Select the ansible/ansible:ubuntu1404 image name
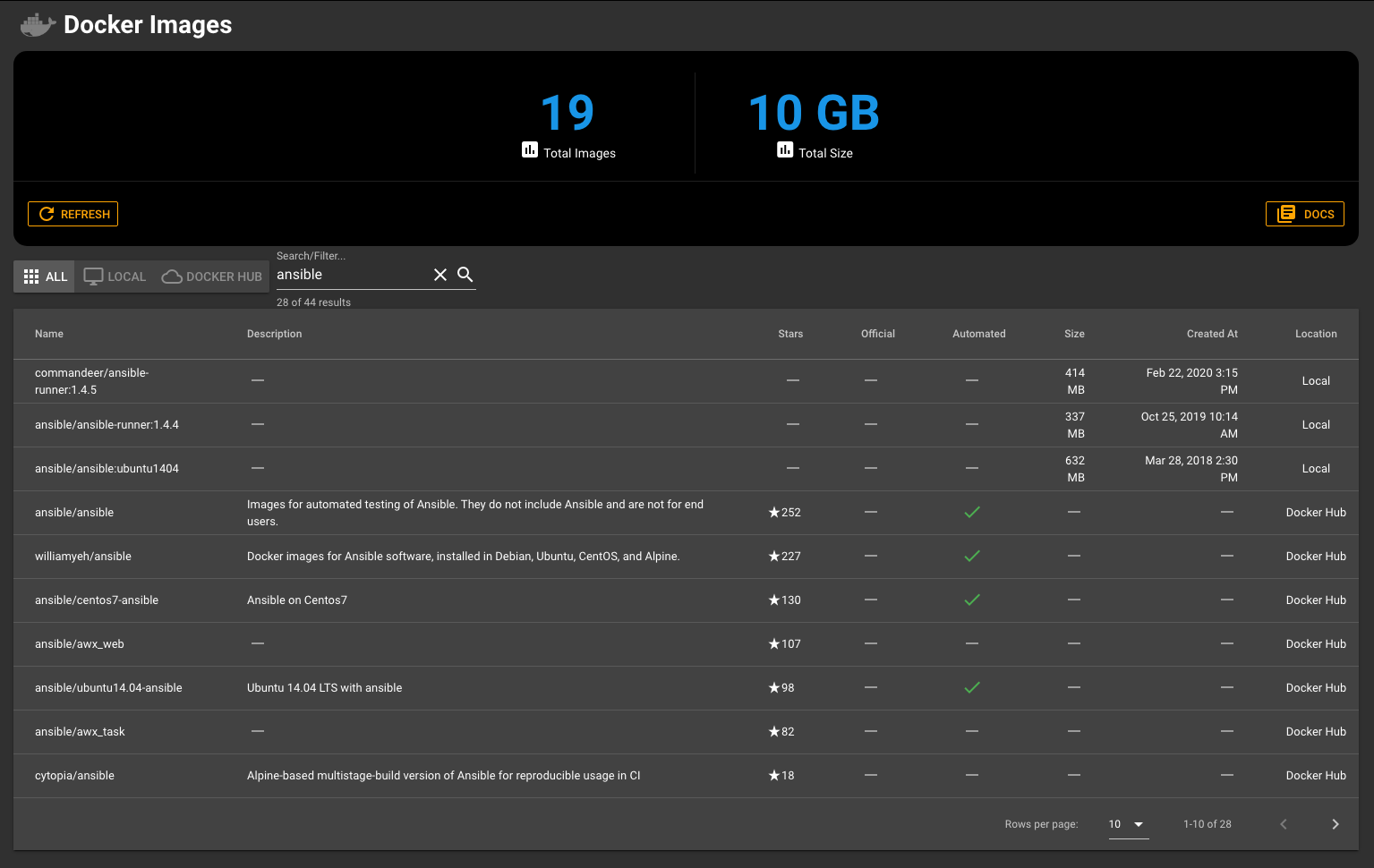 [x=107, y=469]
